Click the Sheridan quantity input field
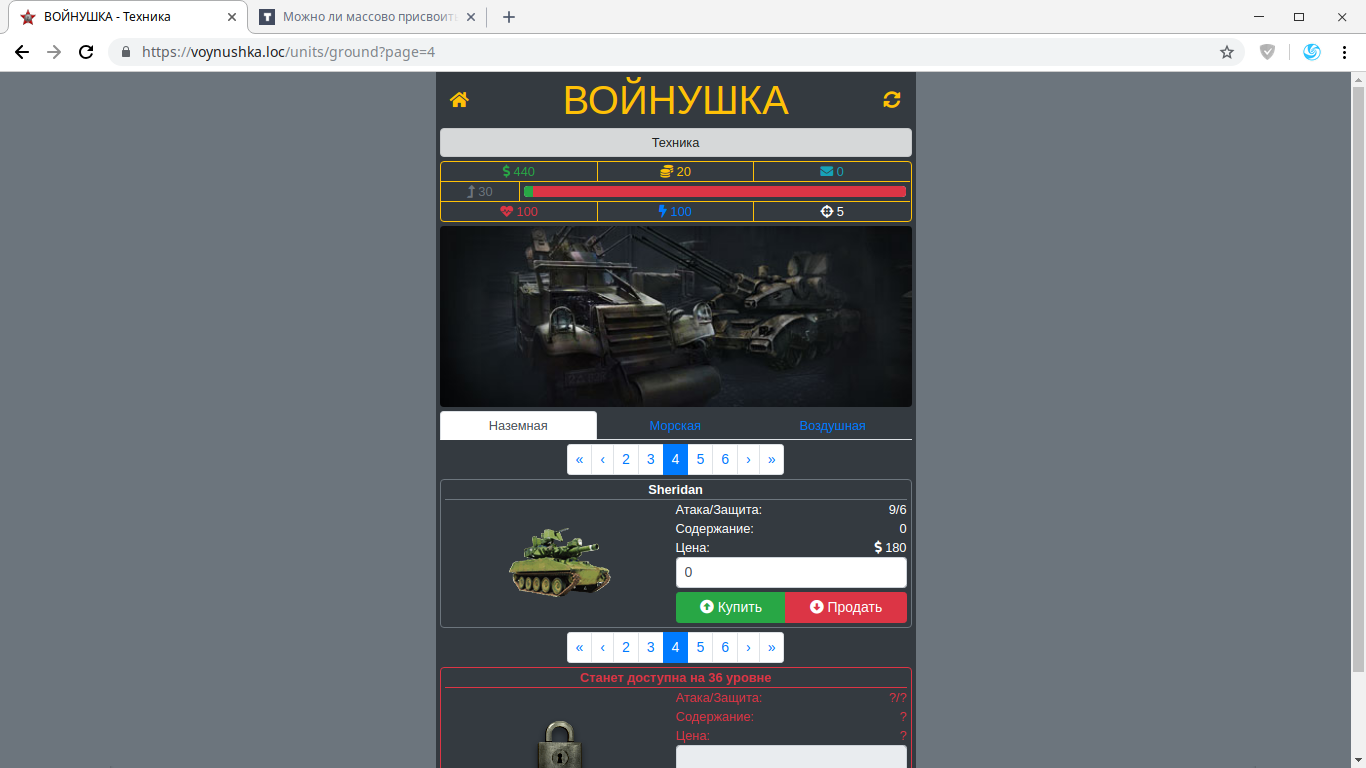 coord(791,573)
